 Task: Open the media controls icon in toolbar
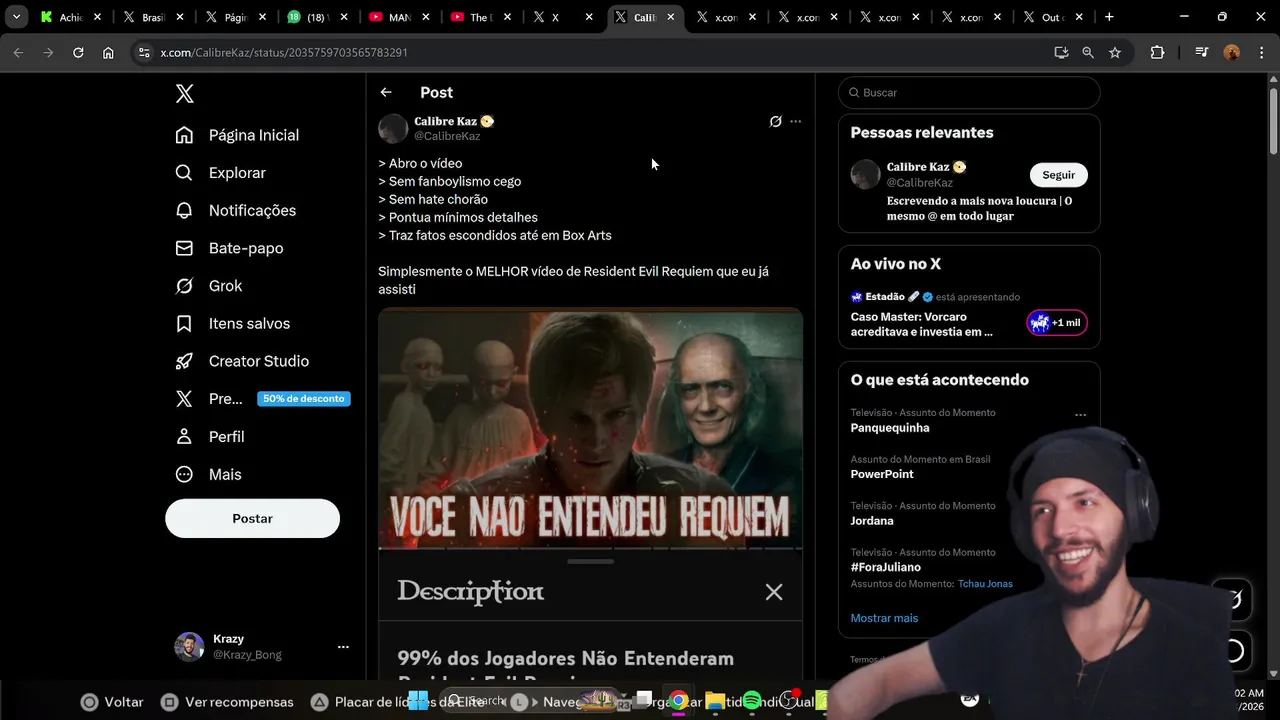1202,52
